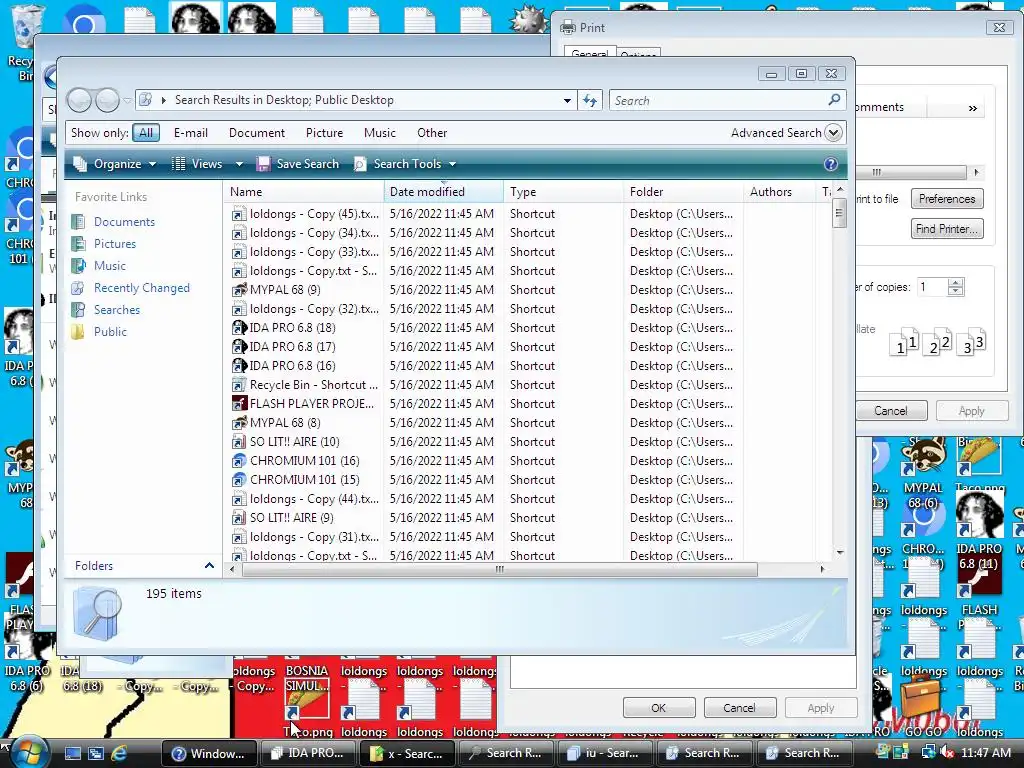
Task: Open the Search Tools dropdown
Action: click(405, 164)
